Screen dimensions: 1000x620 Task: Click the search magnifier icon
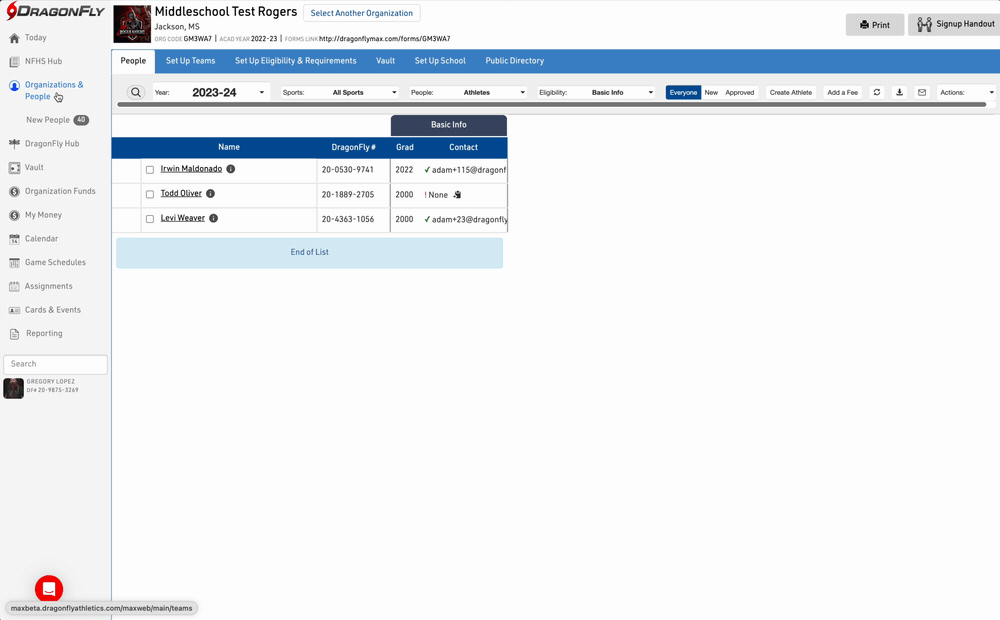136,93
